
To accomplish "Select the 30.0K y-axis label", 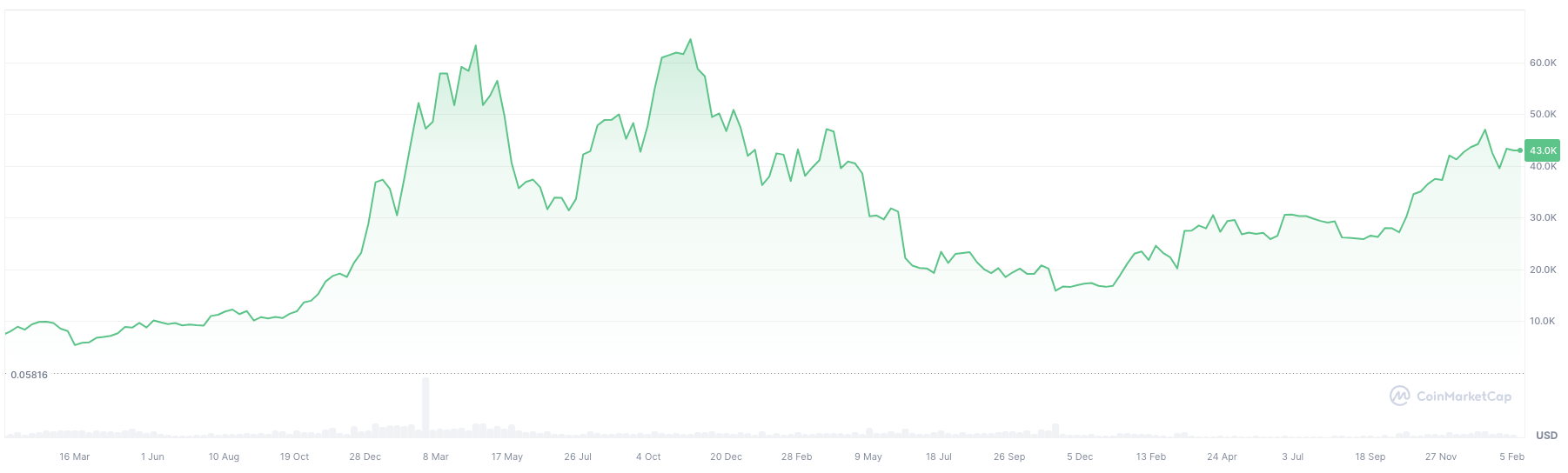I will coord(1543,217).
